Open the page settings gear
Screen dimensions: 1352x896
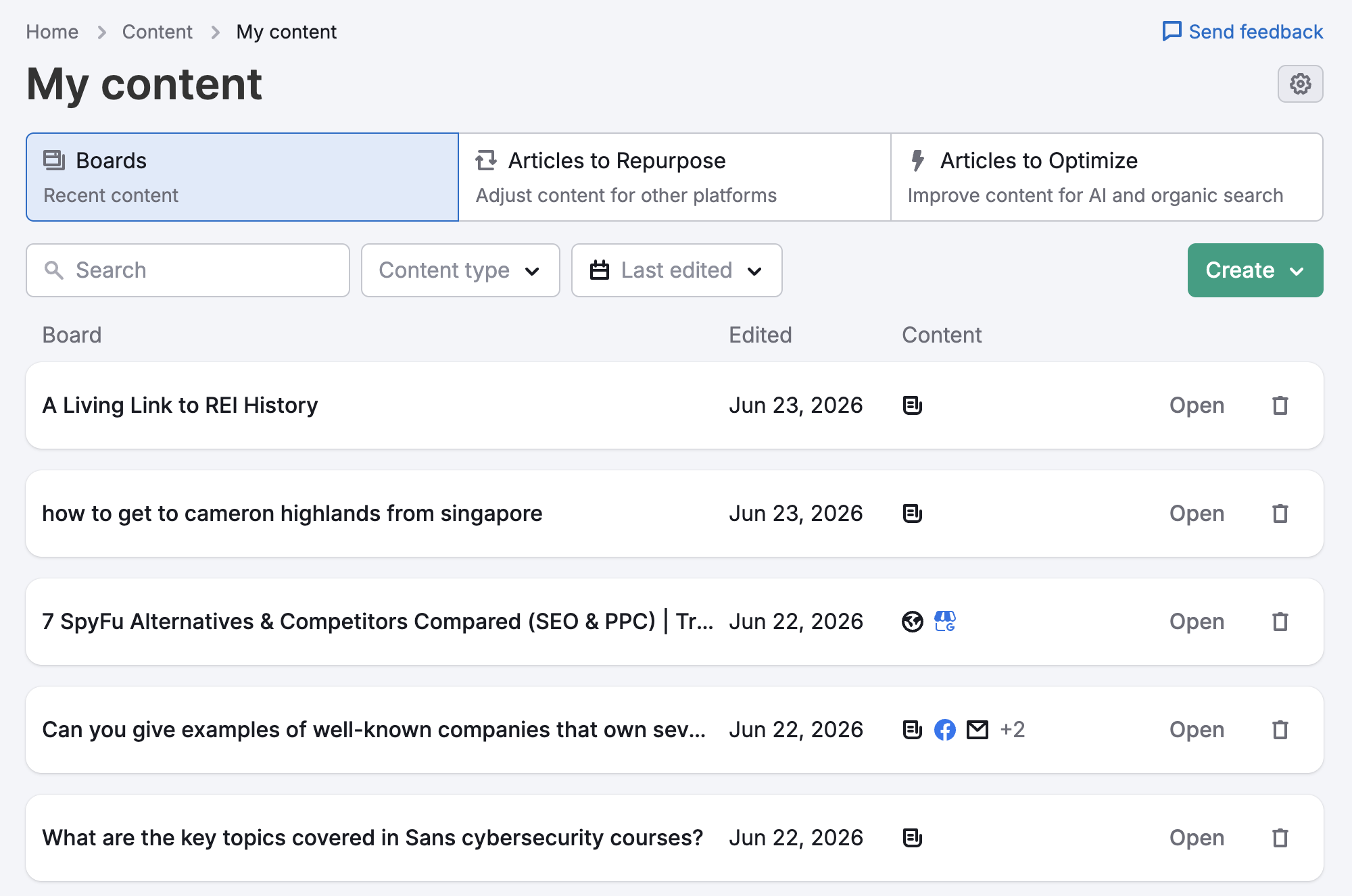(x=1300, y=84)
